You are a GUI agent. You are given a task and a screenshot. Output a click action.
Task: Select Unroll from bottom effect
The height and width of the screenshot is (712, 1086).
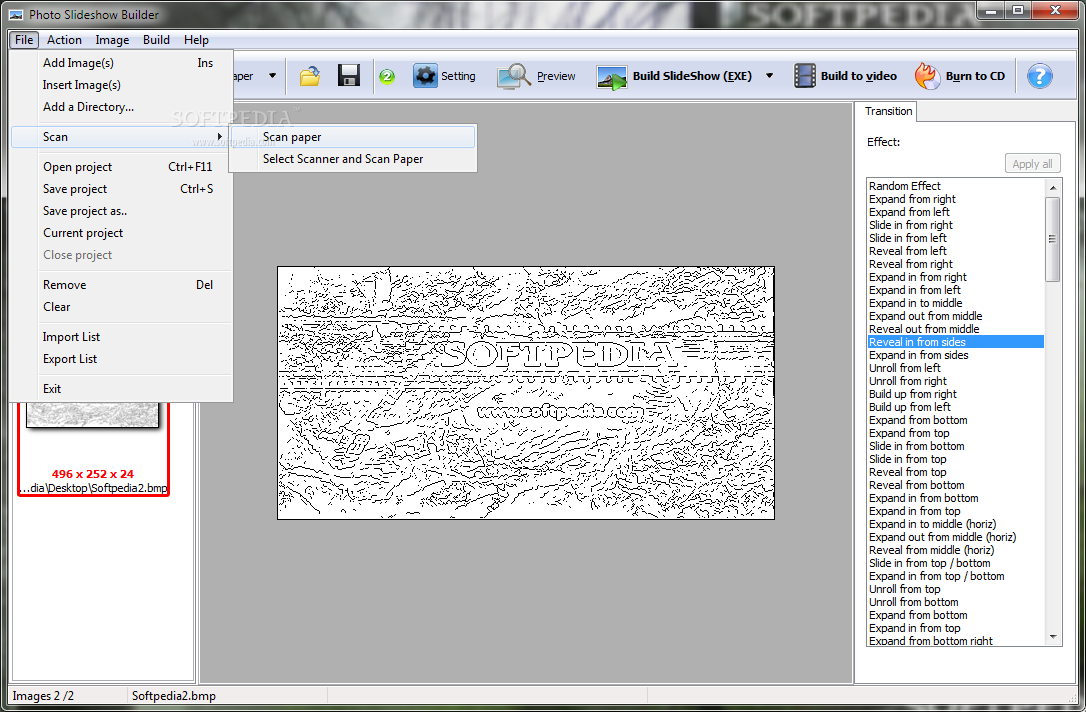(x=956, y=602)
